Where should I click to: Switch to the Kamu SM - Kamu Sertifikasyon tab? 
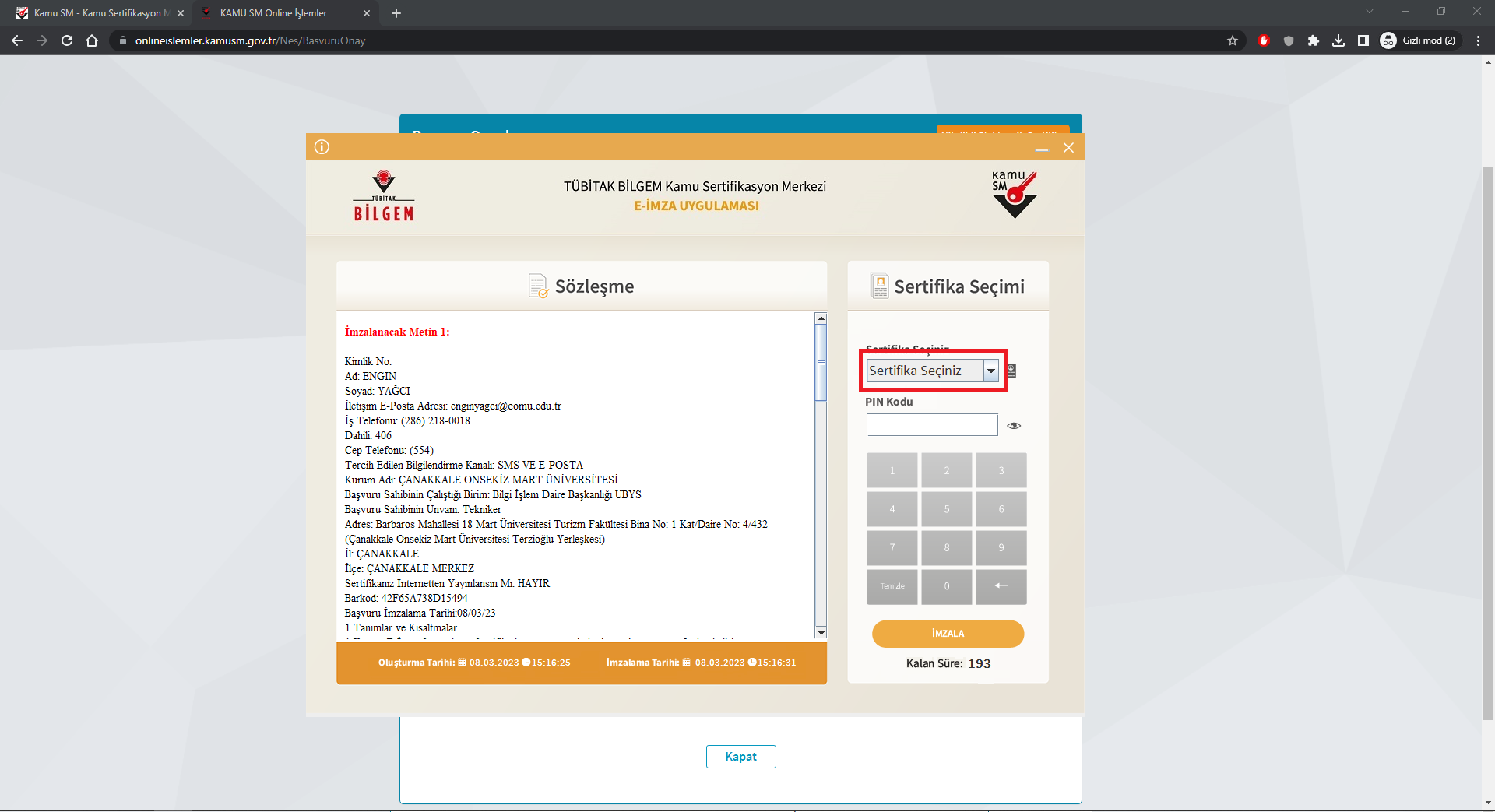click(x=97, y=13)
